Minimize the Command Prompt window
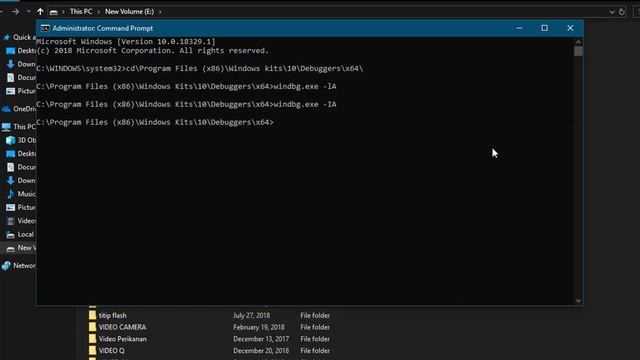The image size is (640, 360). pos(519,28)
